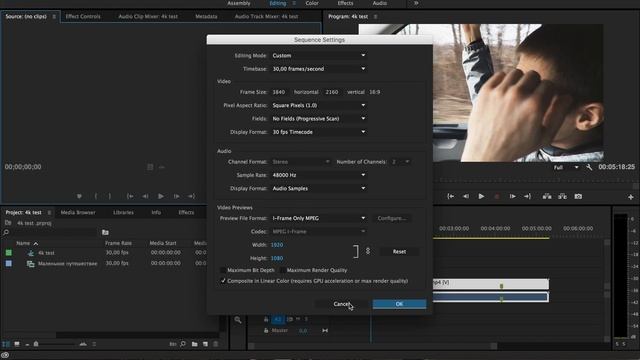Click Go to Out in Source monitor
This screenshot has width=640, height=360.
(191, 196)
